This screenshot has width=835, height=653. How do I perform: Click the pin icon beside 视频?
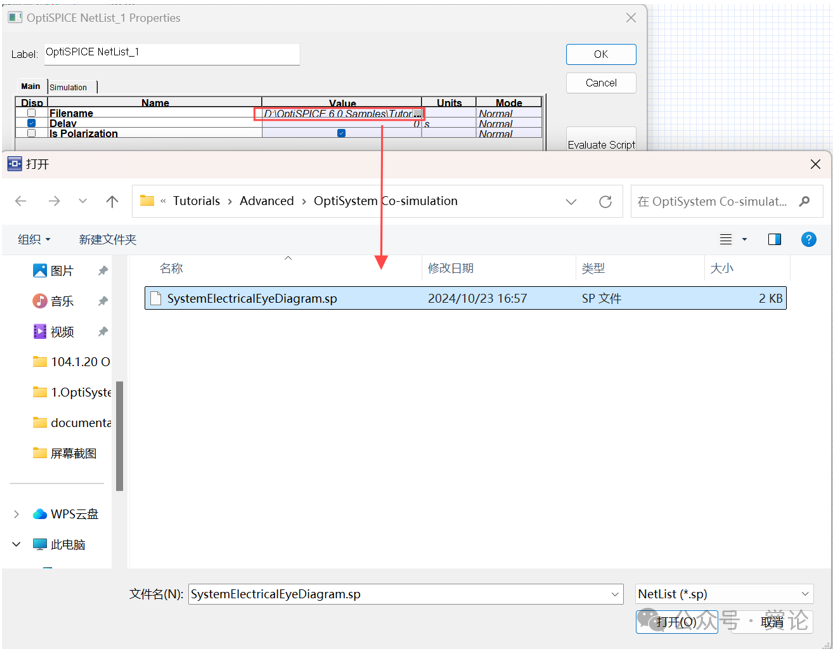coord(103,332)
